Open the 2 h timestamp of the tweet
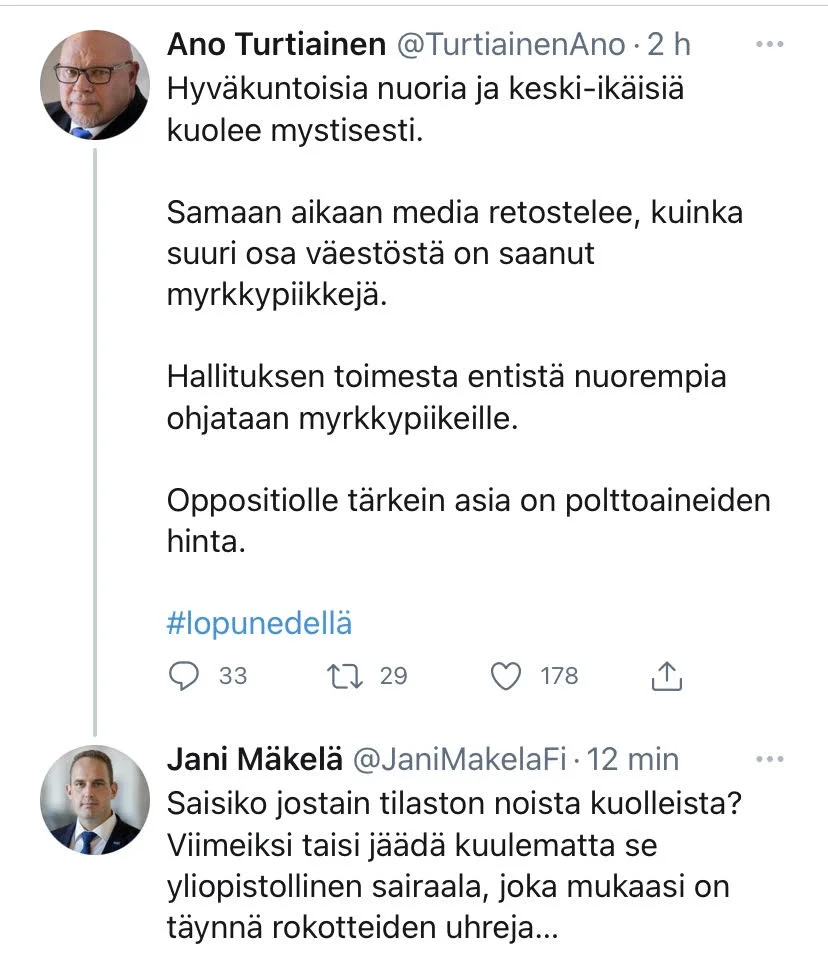Image resolution: width=828 pixels, height=966 pixels. [x=668, y=45]
